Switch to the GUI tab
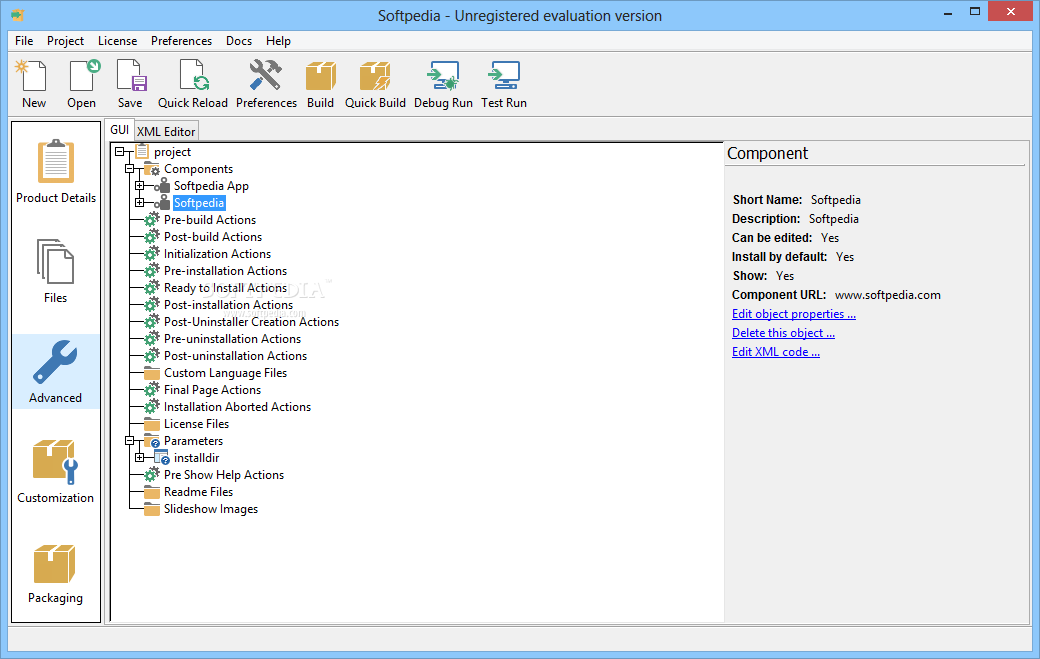Viewport: 1040px width, 659px height. [119, 130]
